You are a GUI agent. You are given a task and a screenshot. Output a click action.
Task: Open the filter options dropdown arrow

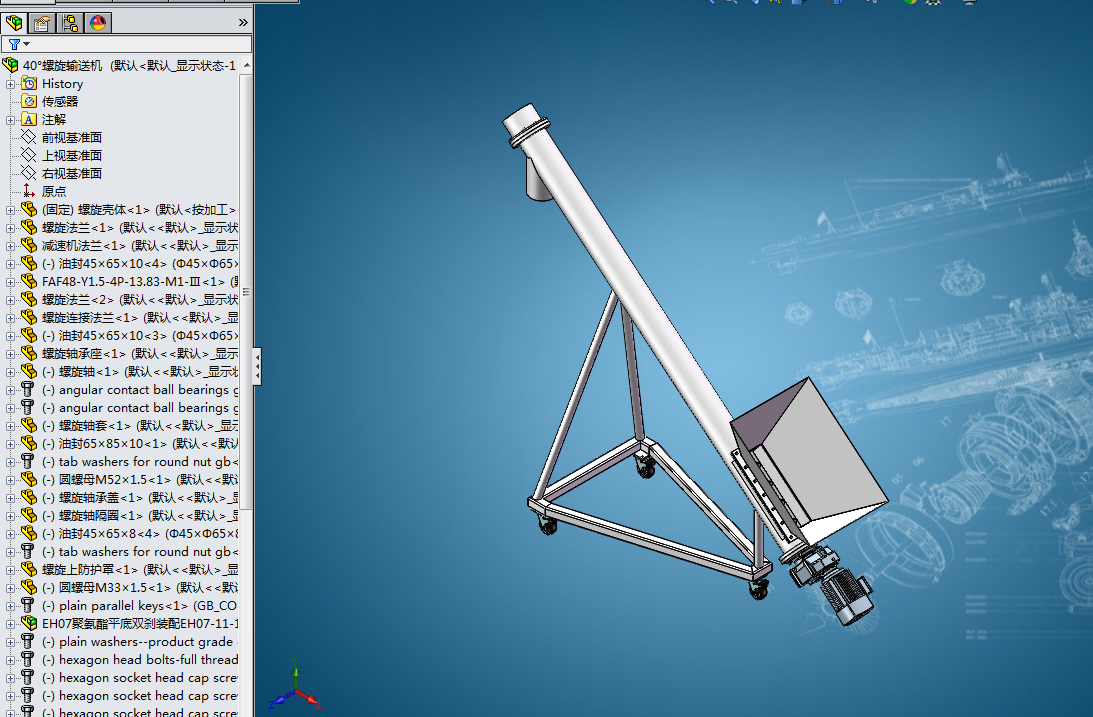point(26,44)
